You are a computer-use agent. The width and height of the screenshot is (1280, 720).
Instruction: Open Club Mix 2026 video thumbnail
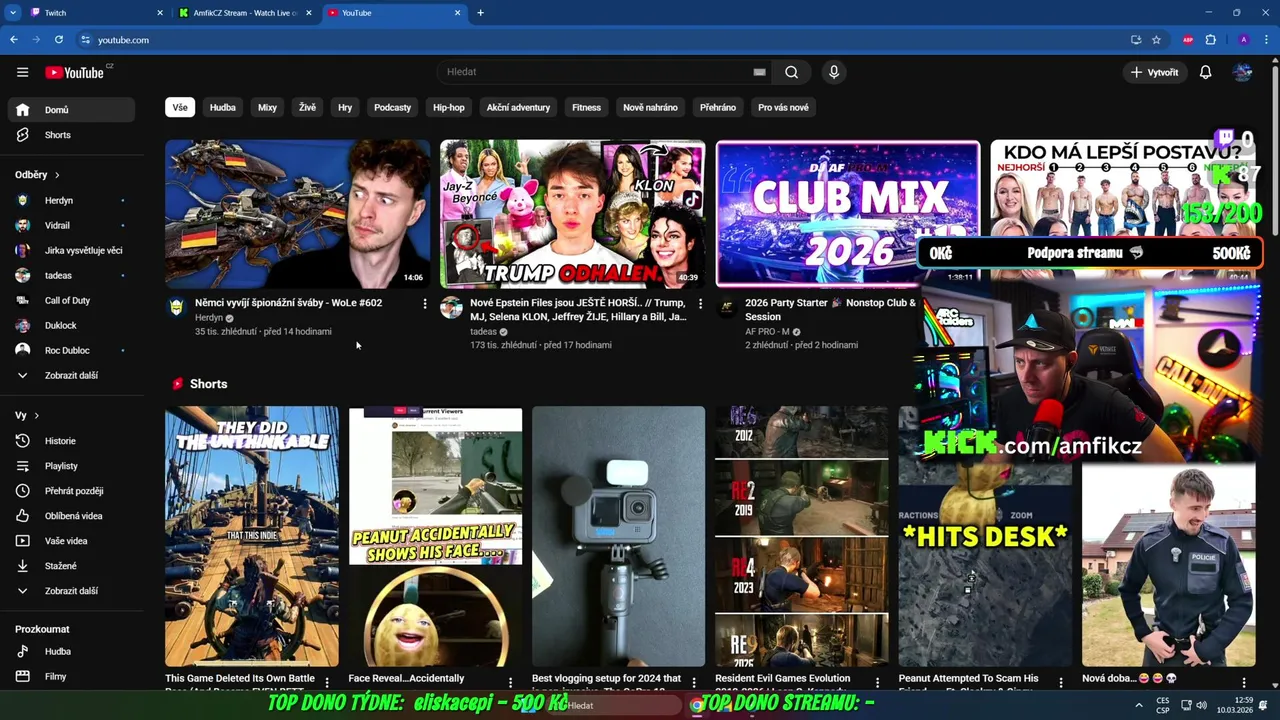coord(848,214)
